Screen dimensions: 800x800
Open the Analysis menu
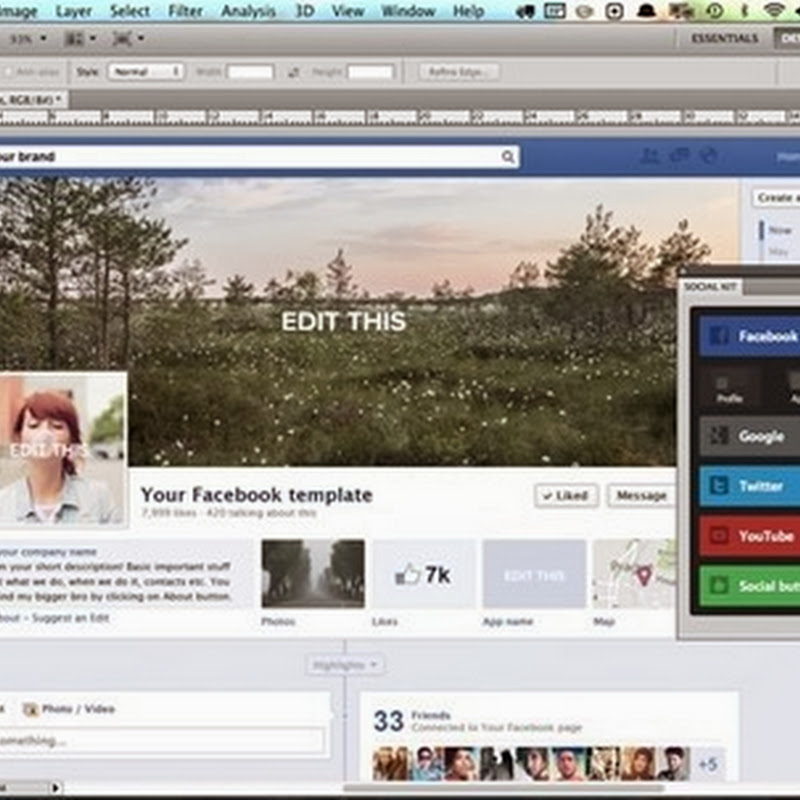click(248, 11)
